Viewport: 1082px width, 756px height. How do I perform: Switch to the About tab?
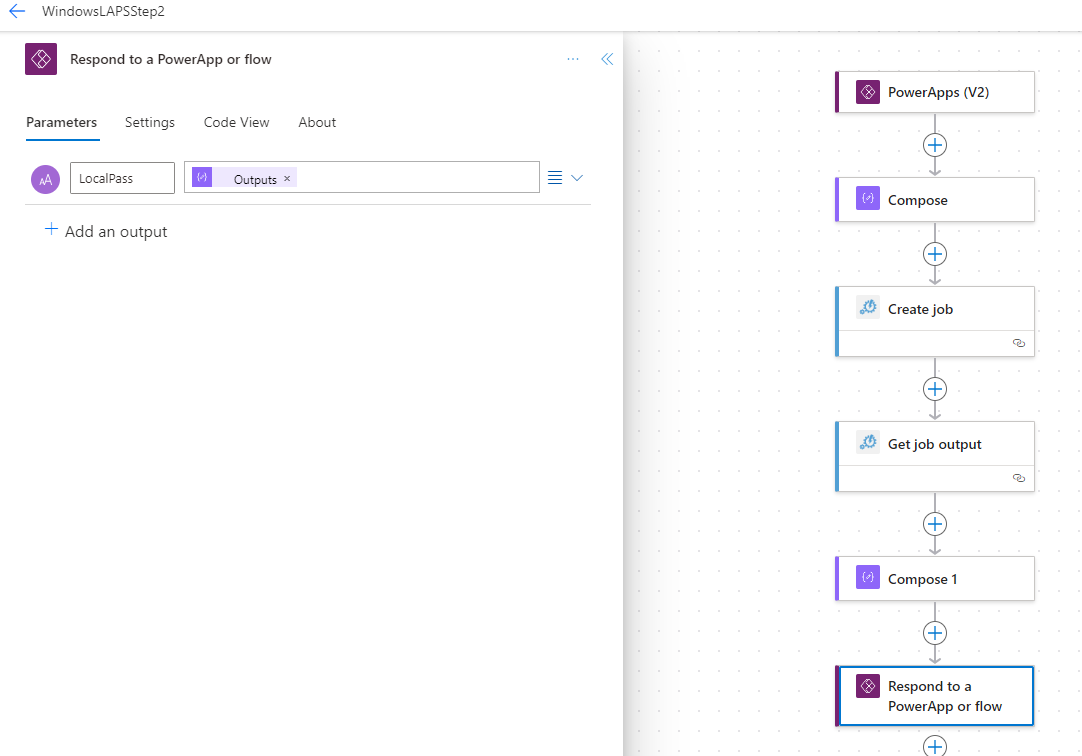[317, 122]
